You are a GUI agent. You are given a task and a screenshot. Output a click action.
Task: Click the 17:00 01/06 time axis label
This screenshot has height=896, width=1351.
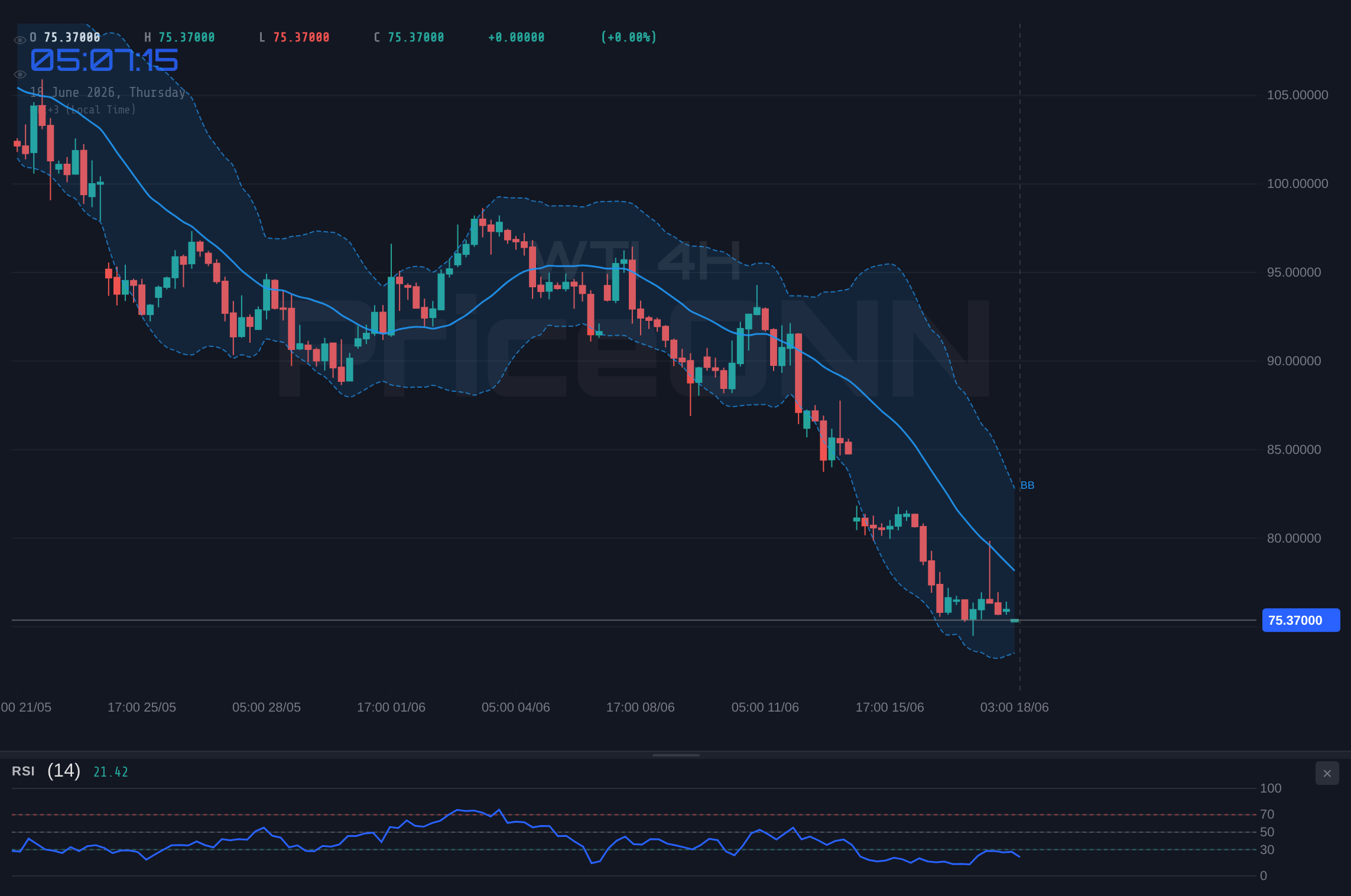391,707
